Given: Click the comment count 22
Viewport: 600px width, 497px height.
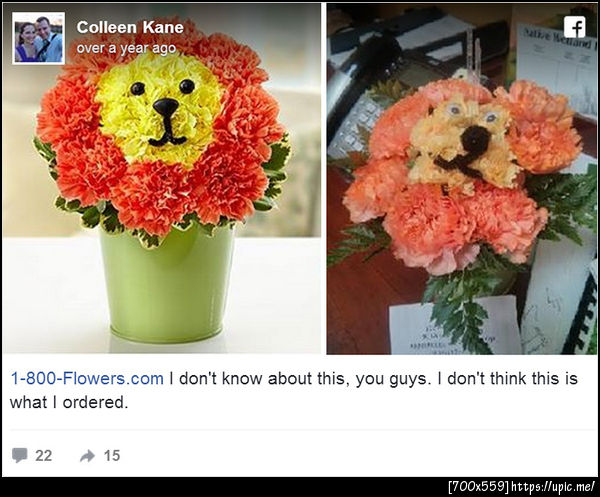Looking at the screenshot, I should (43, 455).
